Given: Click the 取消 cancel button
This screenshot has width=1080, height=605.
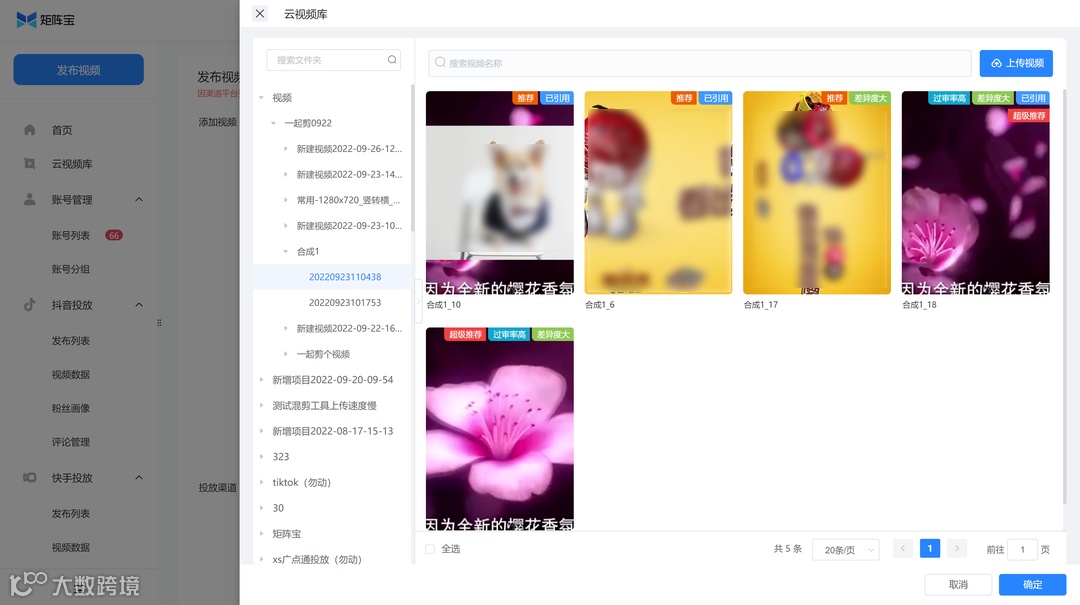Looking at the screenshot, I should (x=957, y=584).
